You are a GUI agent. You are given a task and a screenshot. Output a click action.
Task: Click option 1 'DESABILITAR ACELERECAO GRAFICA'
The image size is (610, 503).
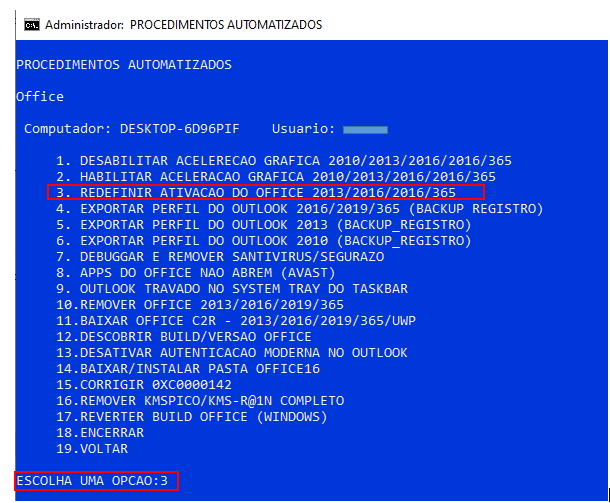[284, 161]
